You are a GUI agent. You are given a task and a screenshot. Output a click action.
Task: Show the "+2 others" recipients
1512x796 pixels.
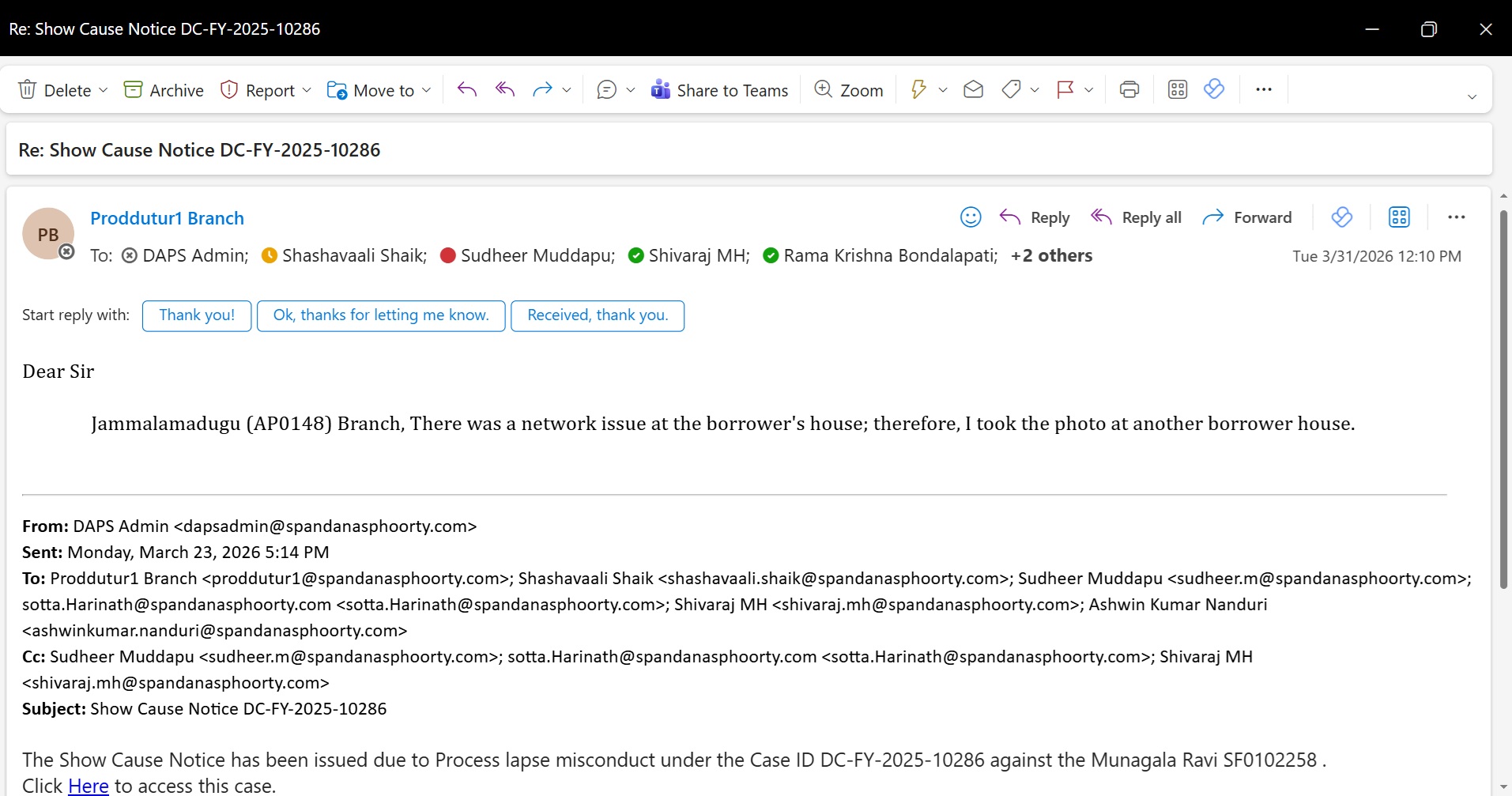1051,256
